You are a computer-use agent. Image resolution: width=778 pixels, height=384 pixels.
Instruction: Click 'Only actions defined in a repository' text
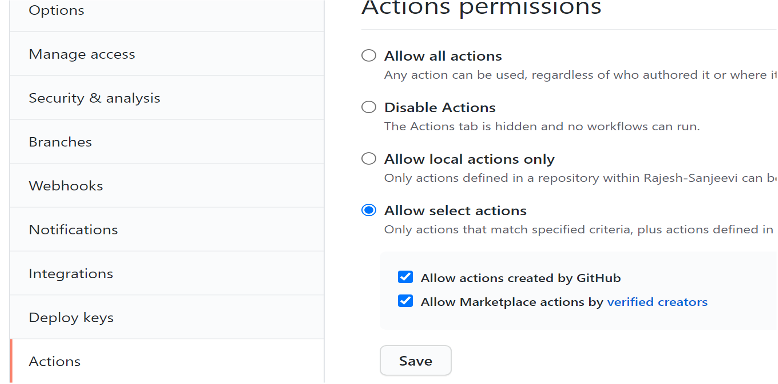coord(581,178)
